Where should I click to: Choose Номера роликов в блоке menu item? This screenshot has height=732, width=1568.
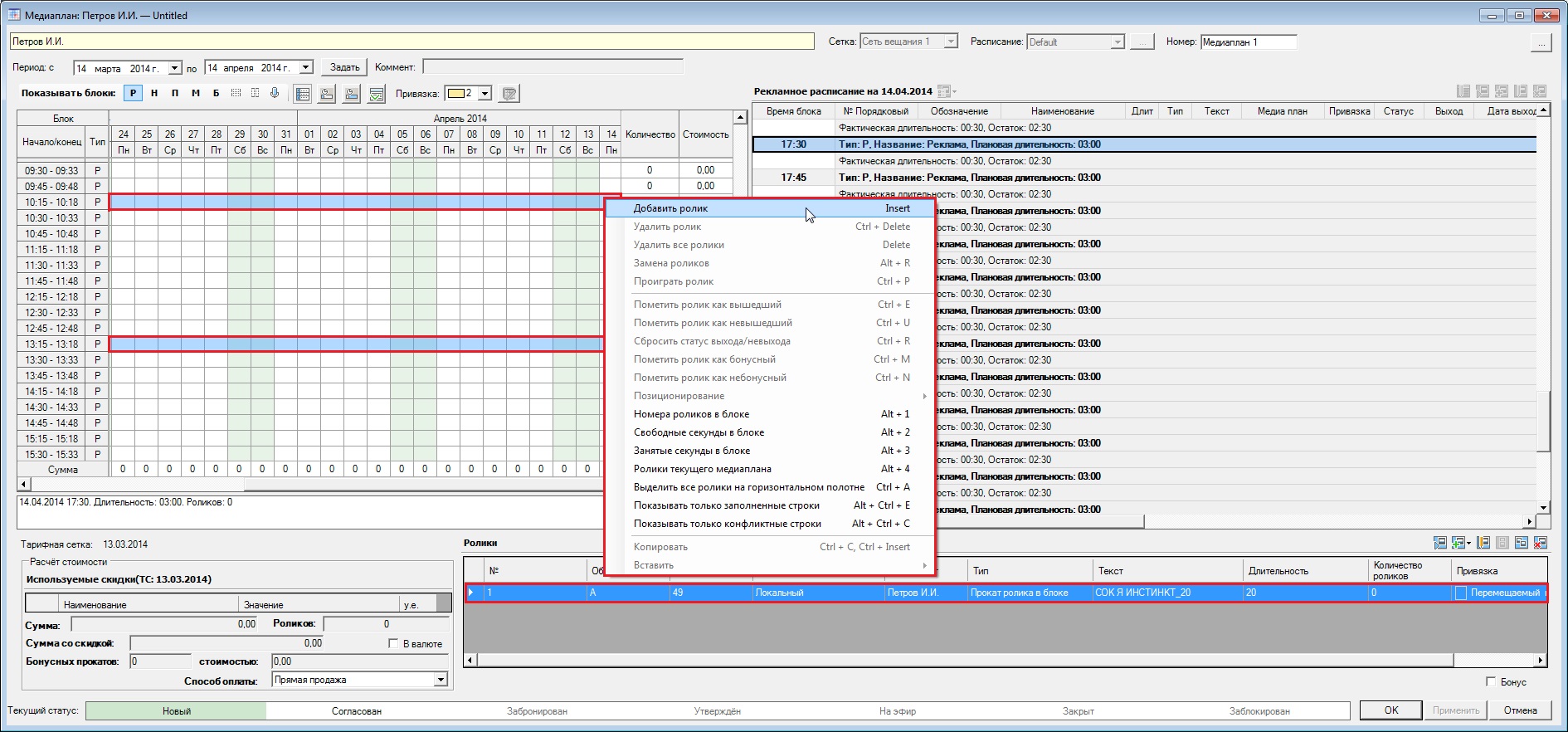coord(771,414)
